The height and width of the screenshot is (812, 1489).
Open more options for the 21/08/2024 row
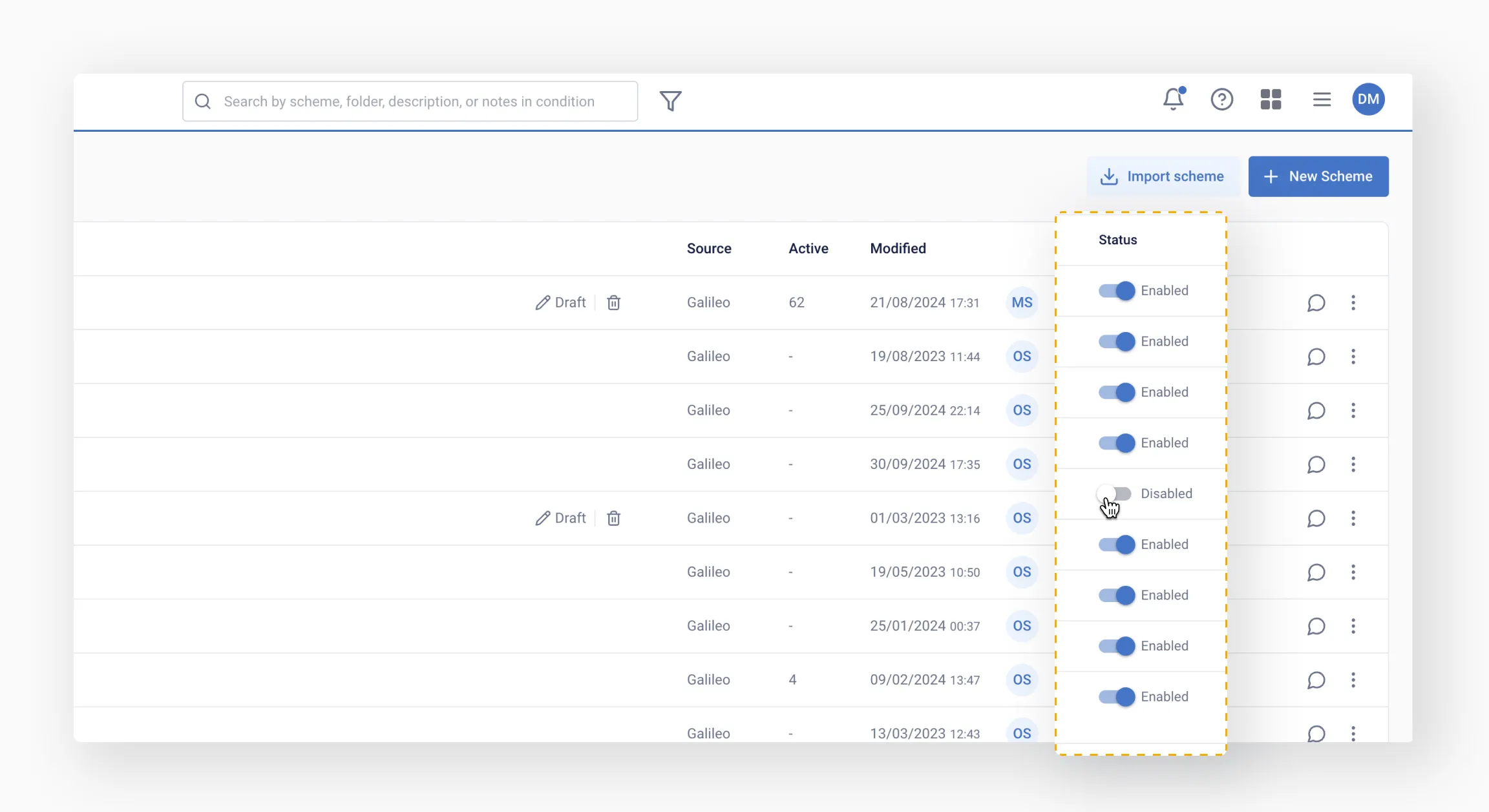pyautogui.click(x=1353, y=303)
